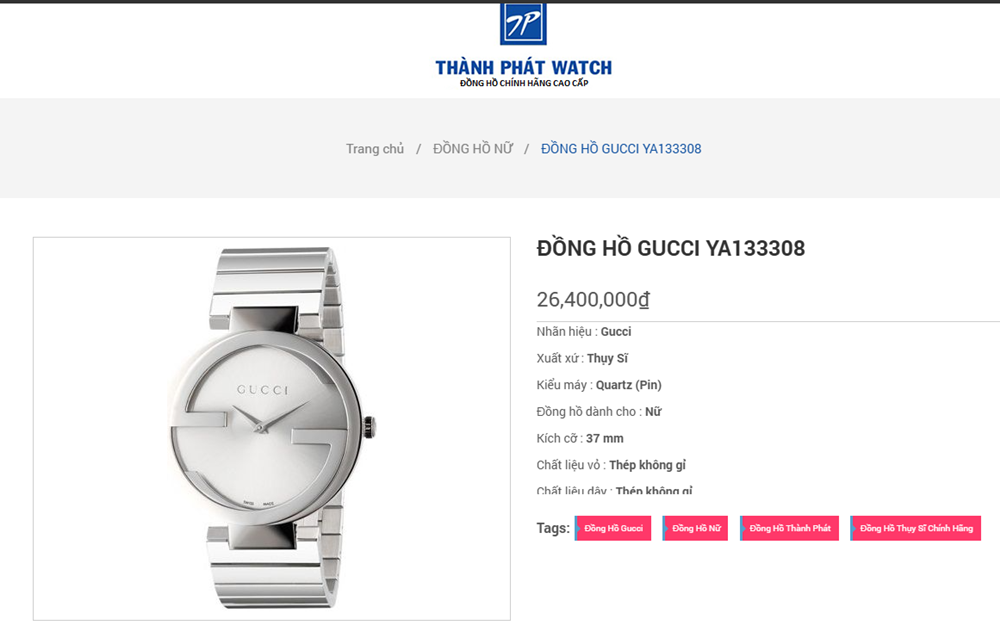Open the Trang chủ breadcrumb link
Screen dimensions: 1000x625
[375, 149]
